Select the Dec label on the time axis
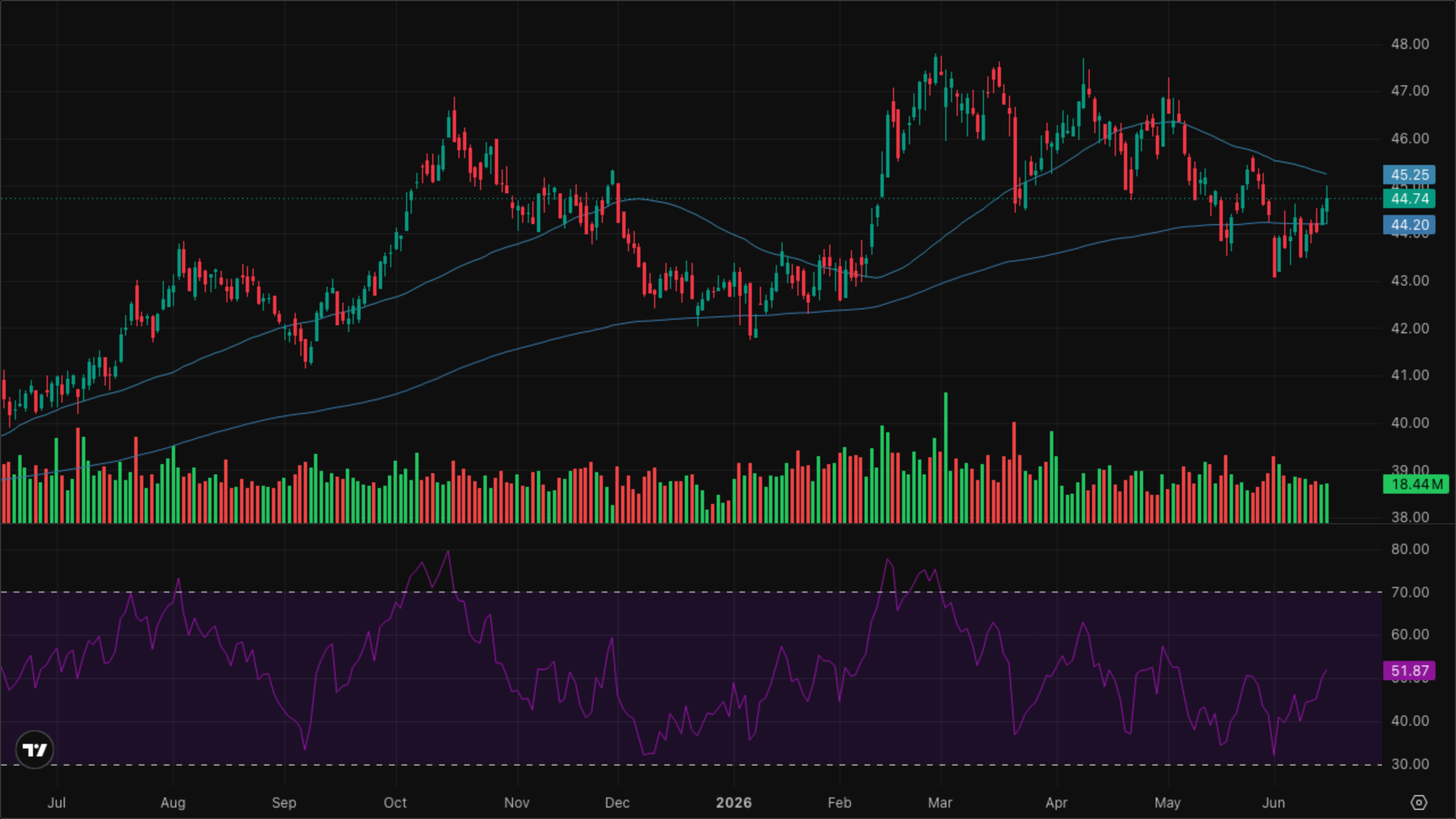This screenshot has width=1456, height=819. click(x=618, y=803)
